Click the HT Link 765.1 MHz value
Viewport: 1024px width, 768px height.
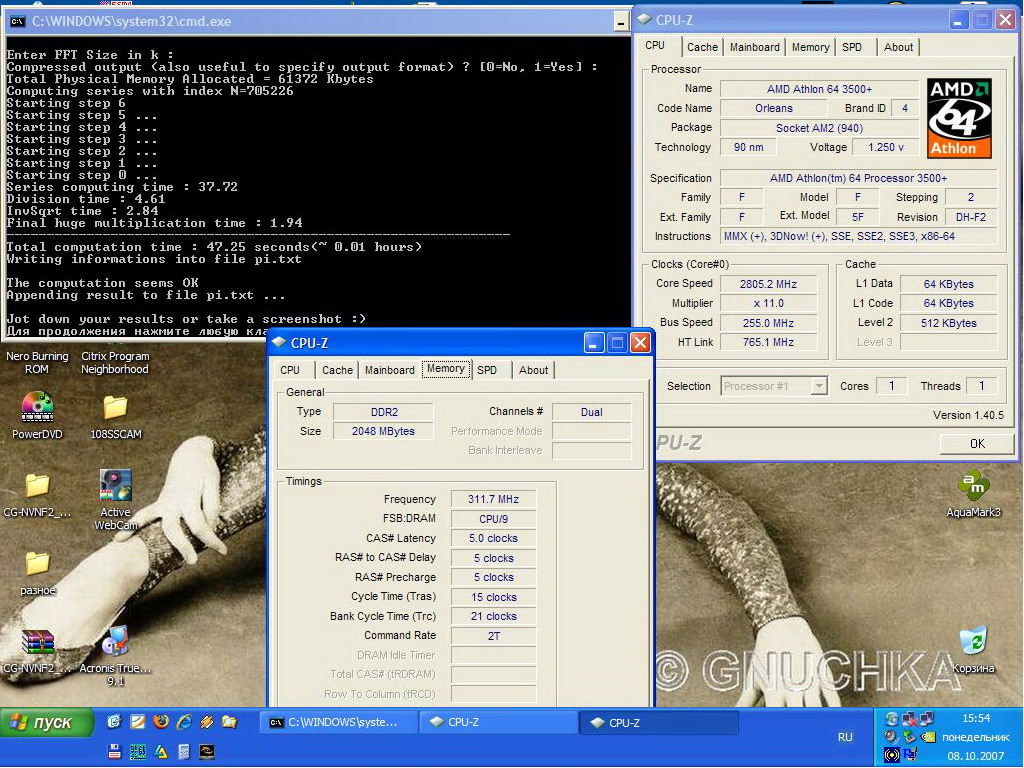click(768, 342)
